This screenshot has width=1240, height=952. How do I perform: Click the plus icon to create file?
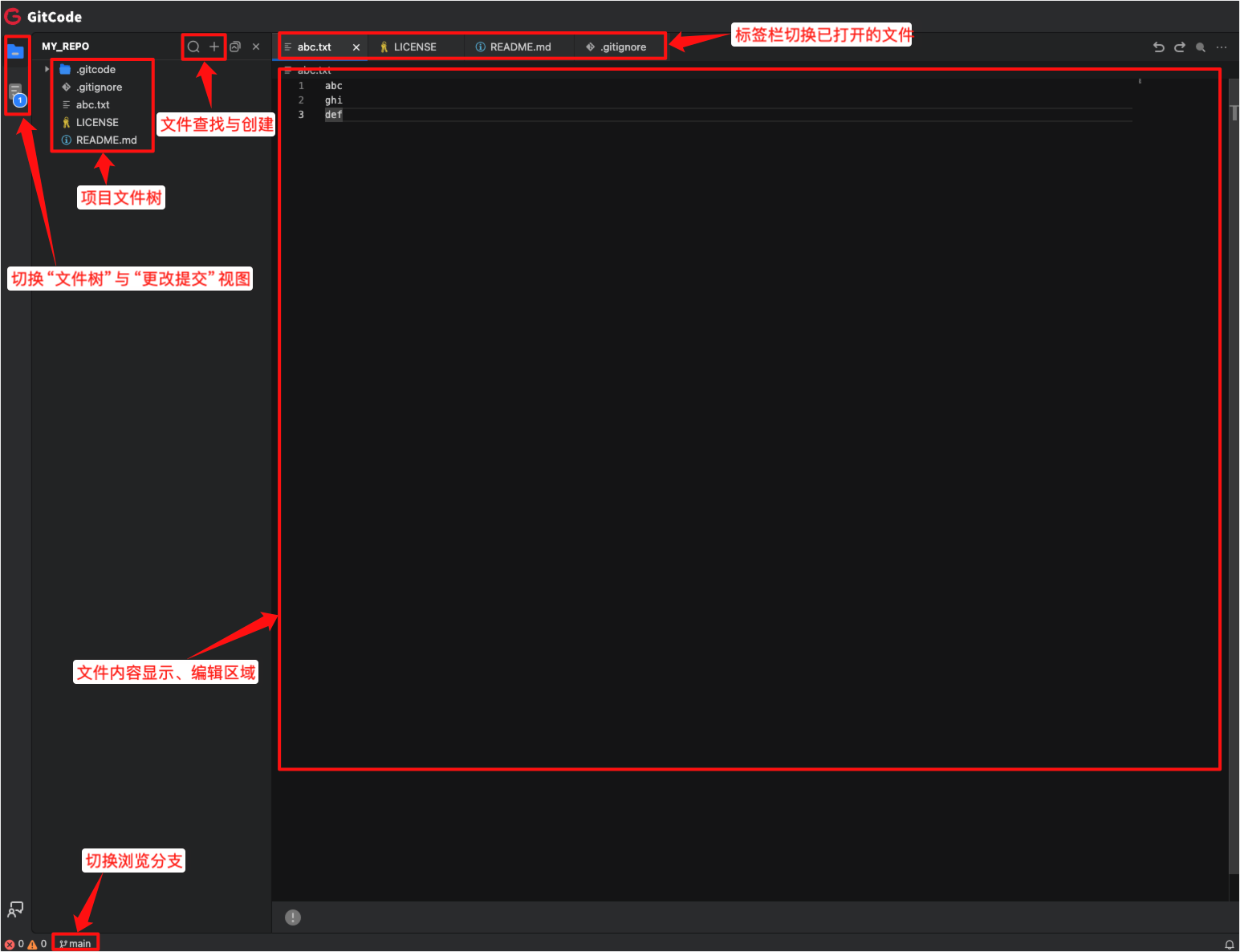tap(214, 47)
